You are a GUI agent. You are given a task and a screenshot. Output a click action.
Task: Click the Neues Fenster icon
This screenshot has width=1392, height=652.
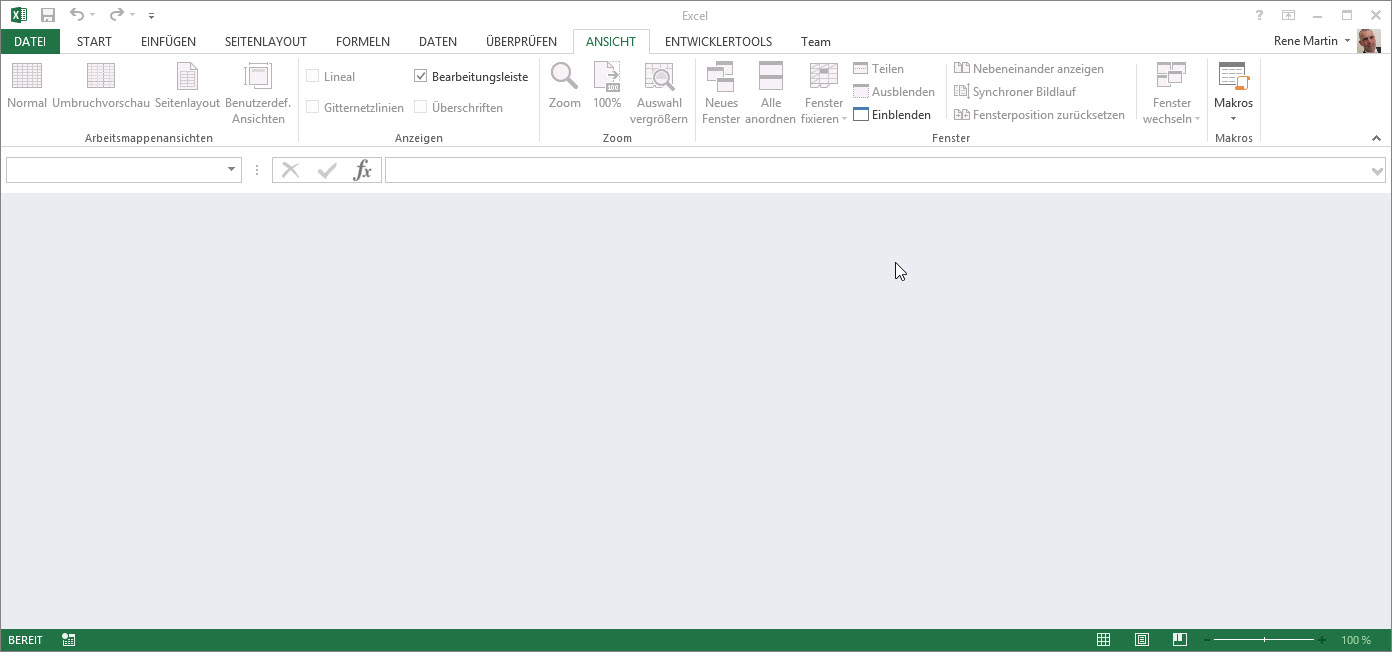(x=720, y=77)
